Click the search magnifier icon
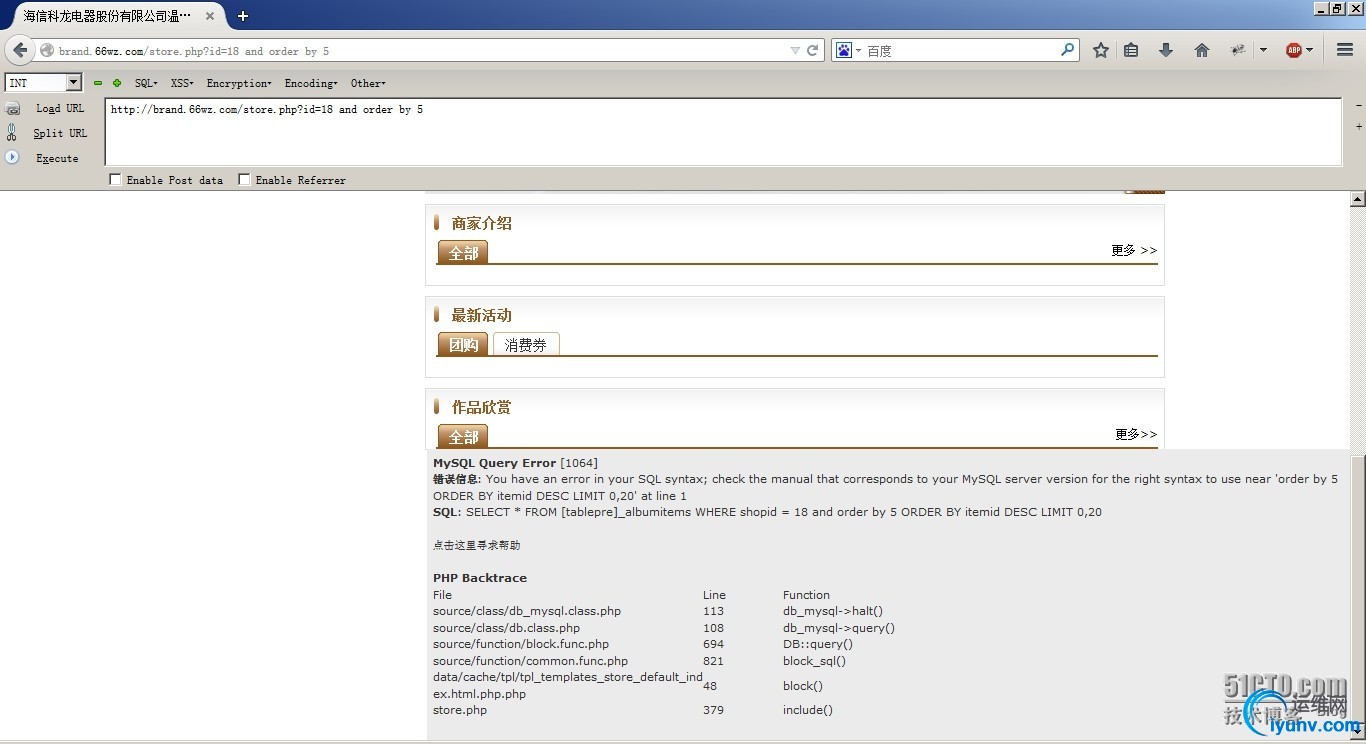1366x744 pixels. point(1068,49)
